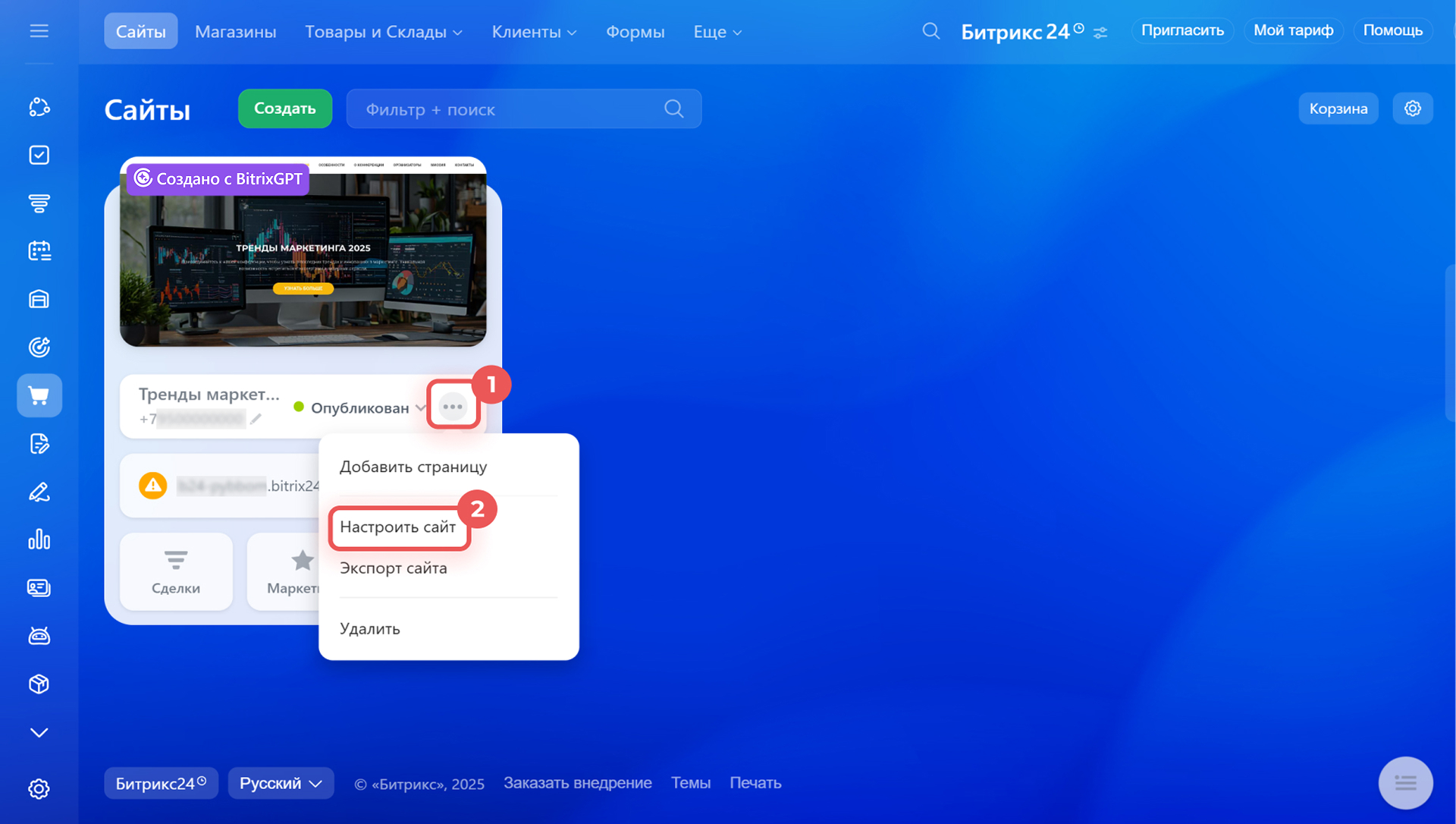Click the Заказать внедрение footer link

[x=577, y=783]
